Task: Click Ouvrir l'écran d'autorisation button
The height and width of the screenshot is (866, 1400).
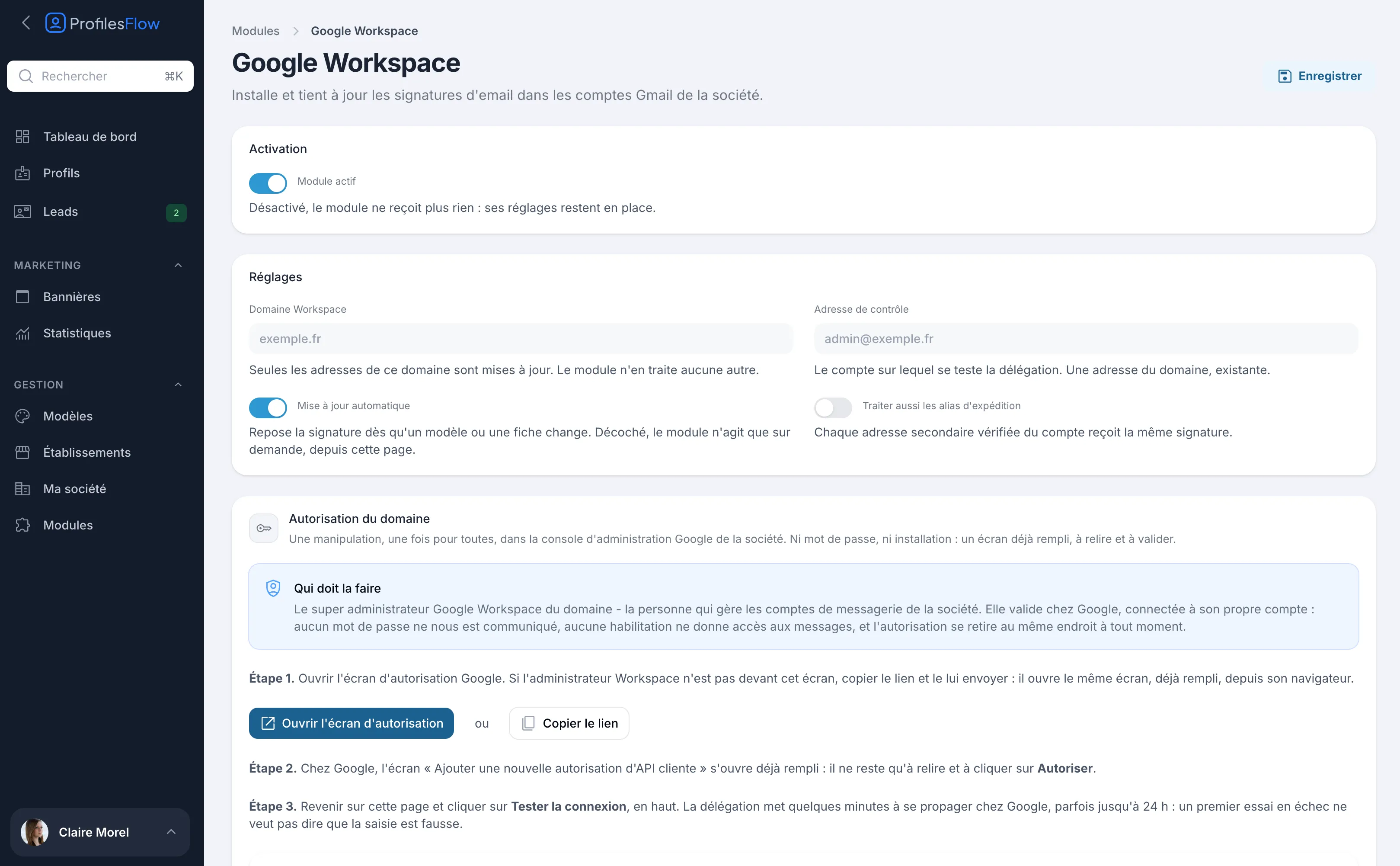Action: coord(352,723)
